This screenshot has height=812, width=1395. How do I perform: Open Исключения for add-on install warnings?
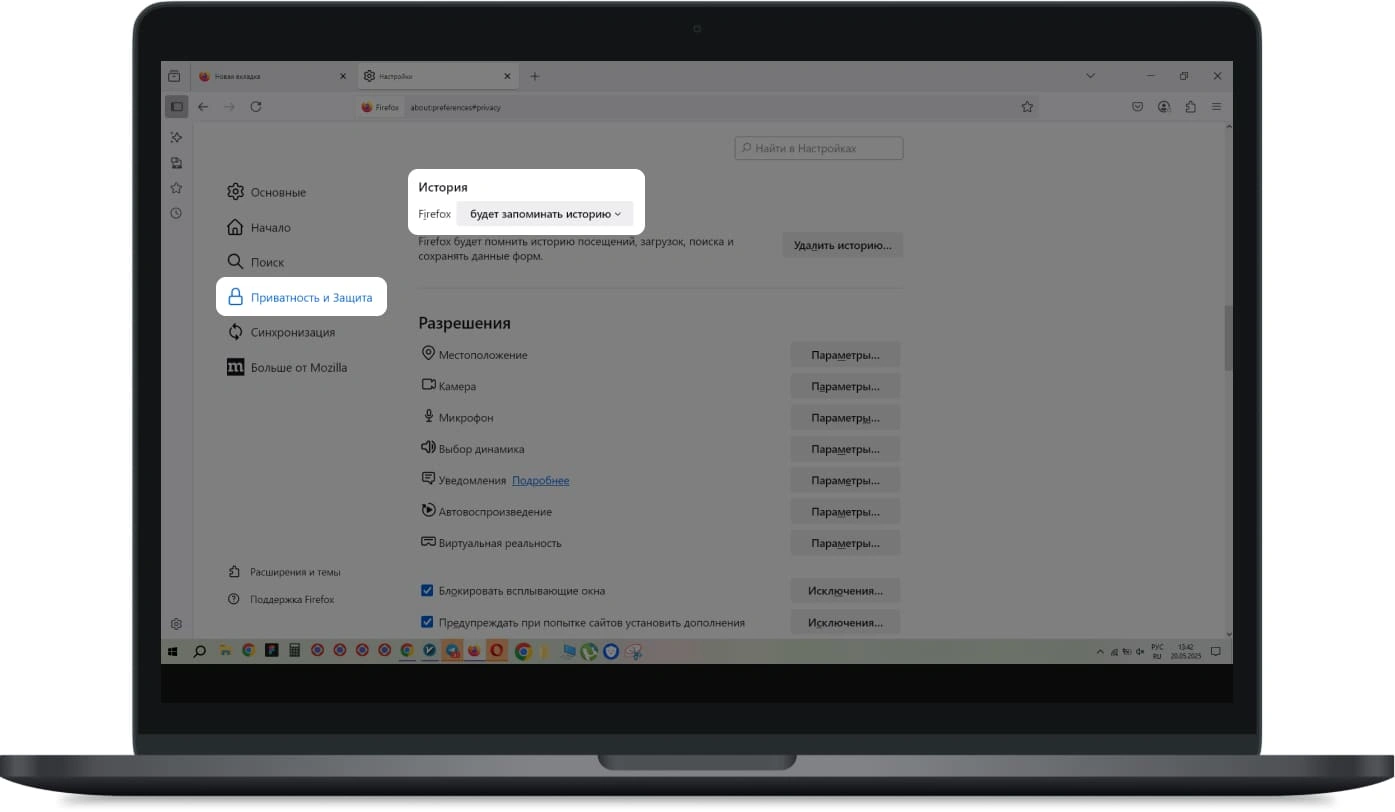pyautogui.click(x=845, y=622)
